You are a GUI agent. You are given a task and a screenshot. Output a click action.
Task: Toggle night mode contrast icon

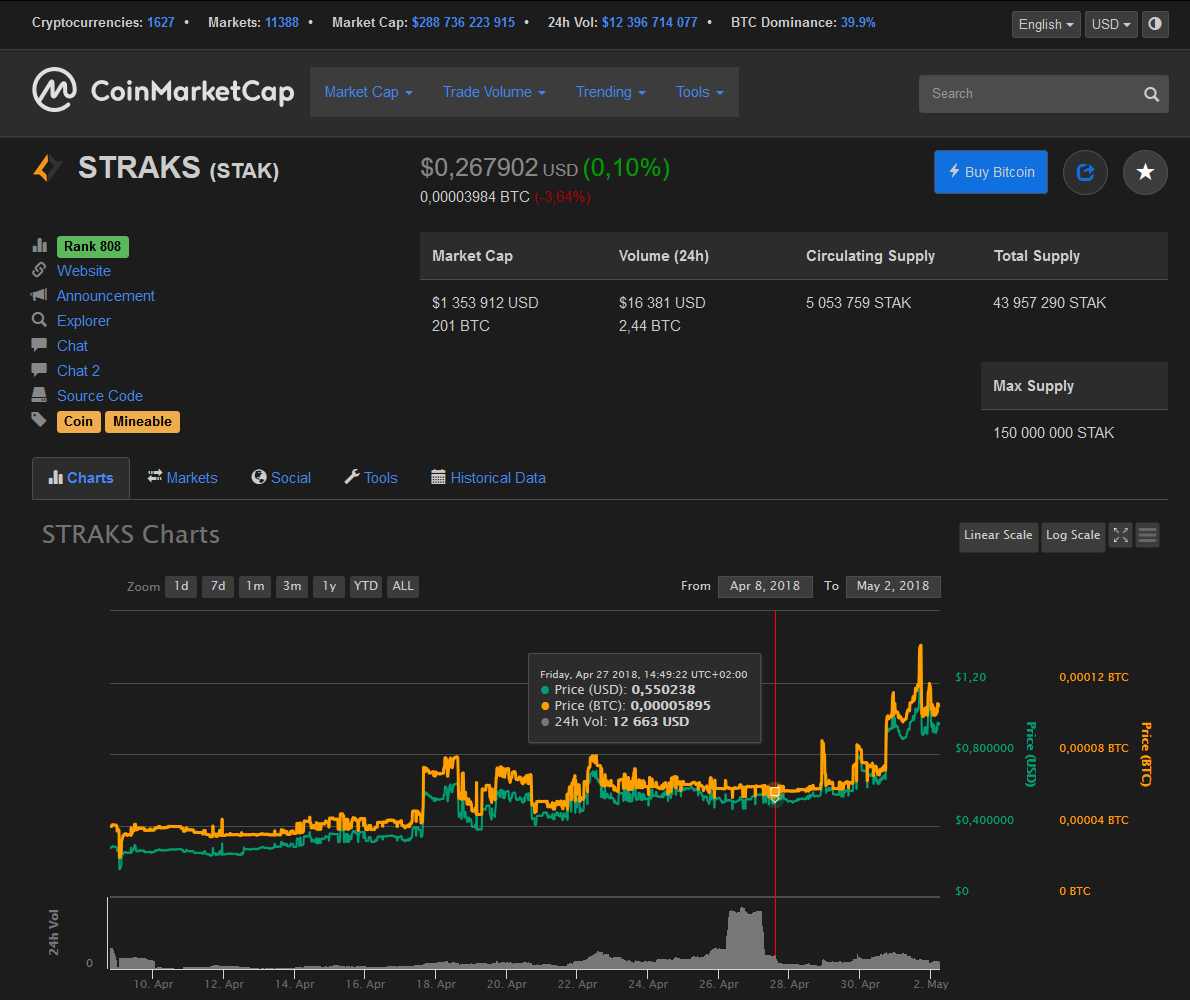point(1155,24)
